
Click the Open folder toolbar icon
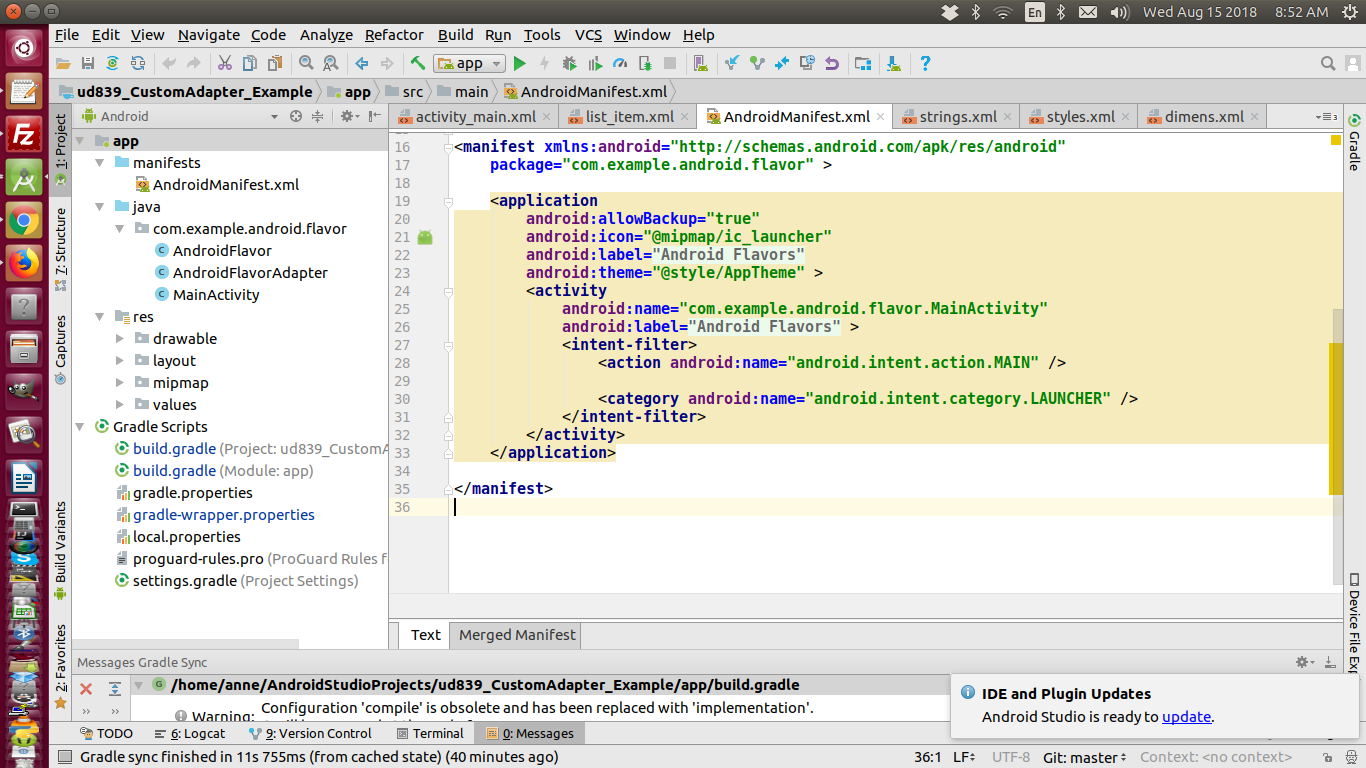64,63
